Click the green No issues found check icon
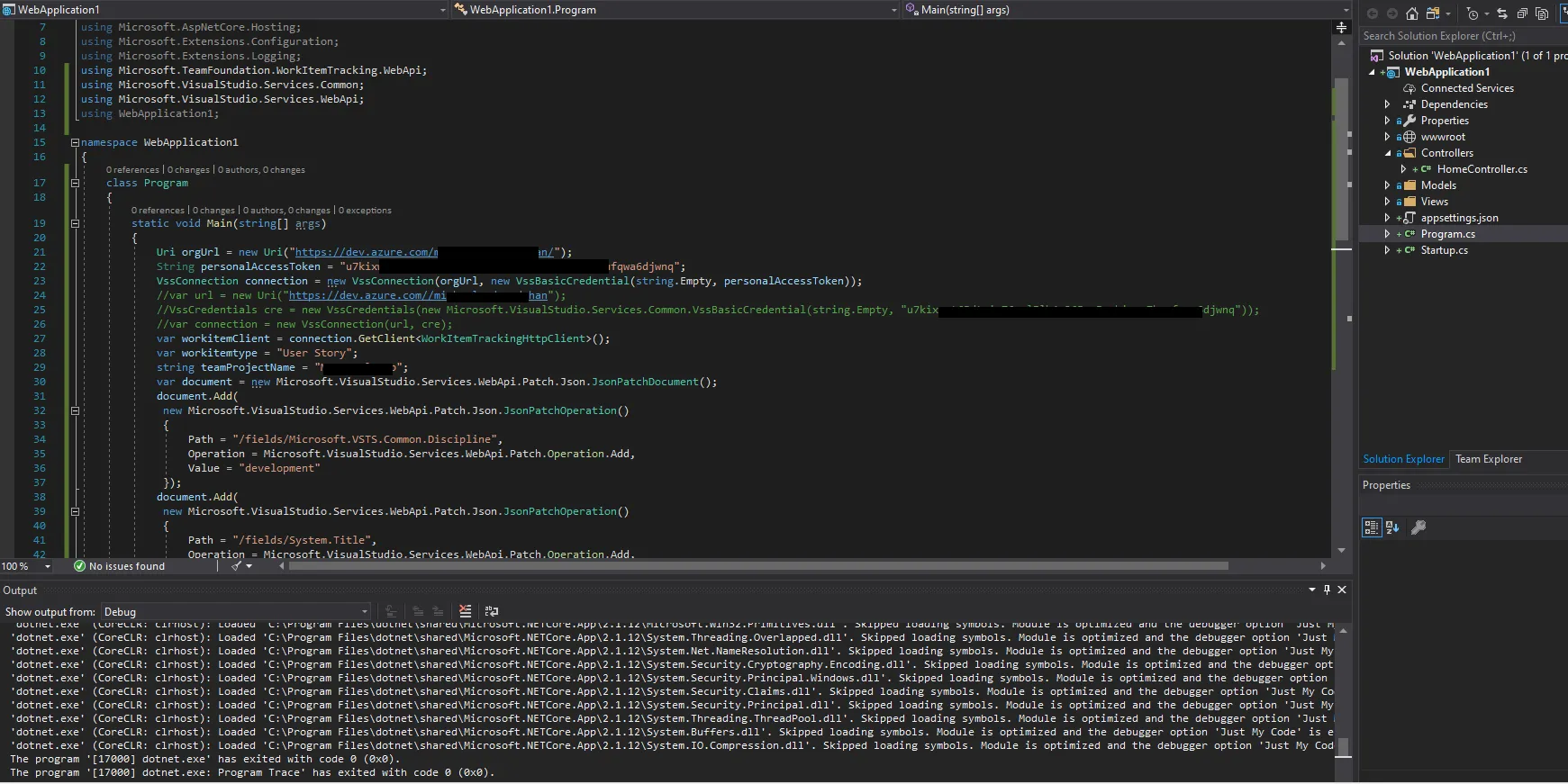This screenshot has height=784, width=1568. pos(79,566)
